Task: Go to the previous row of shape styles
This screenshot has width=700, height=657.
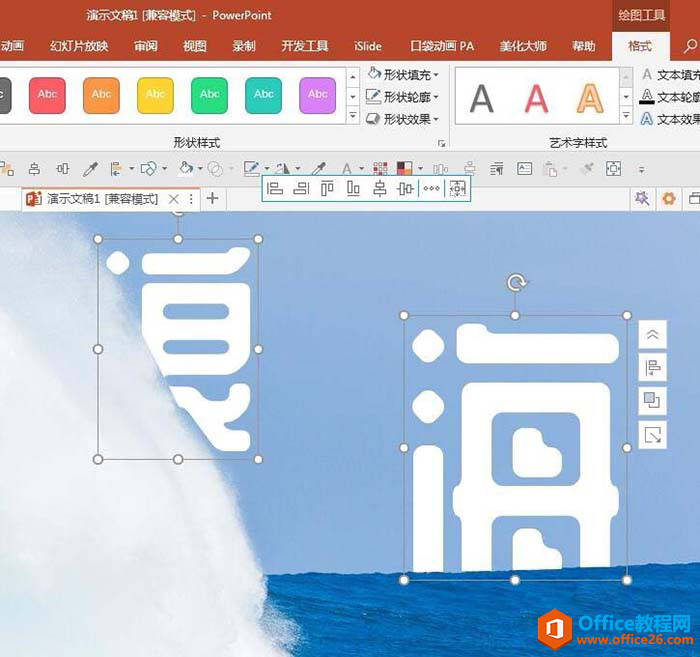Action: [353, 77]
